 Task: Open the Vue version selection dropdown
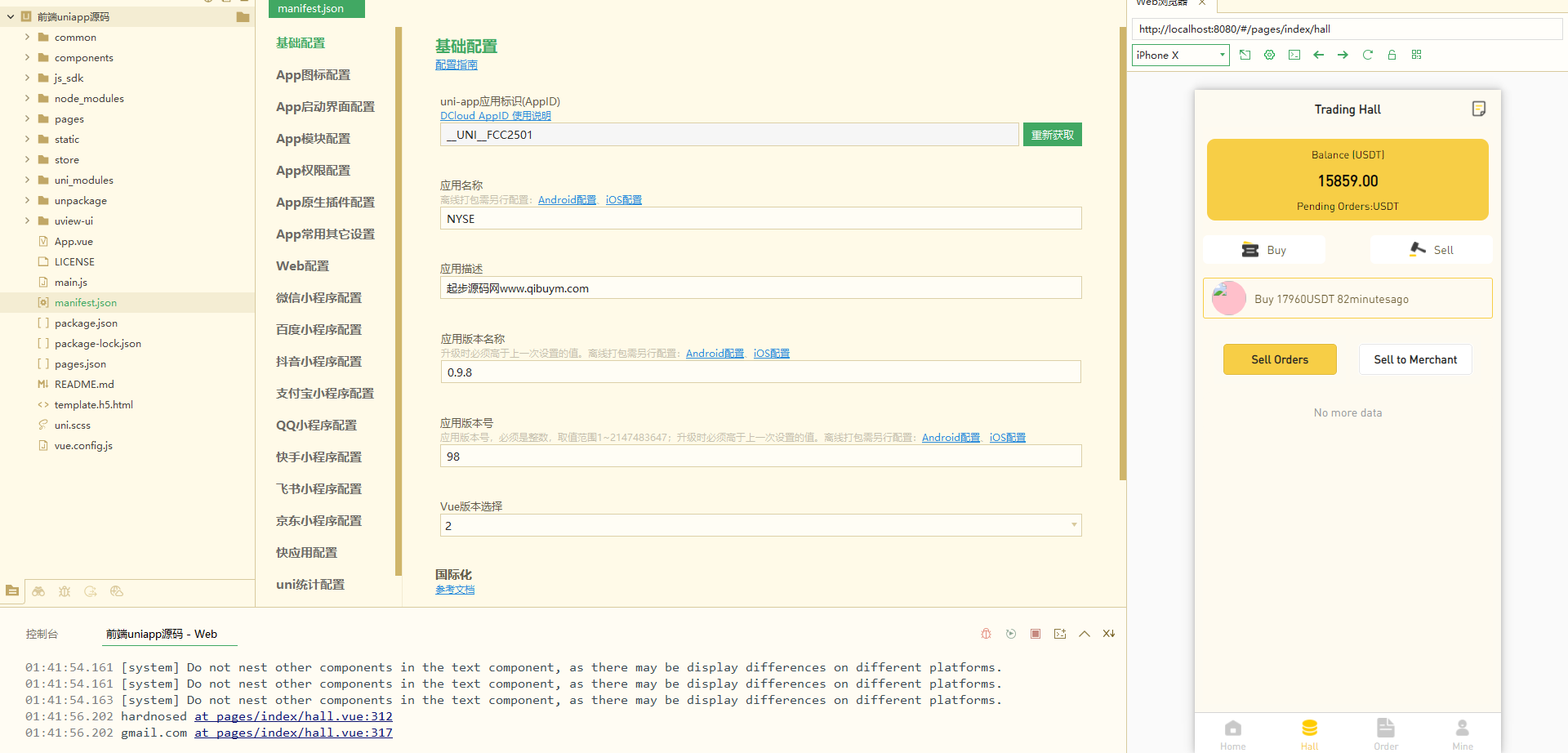(760, 525)
